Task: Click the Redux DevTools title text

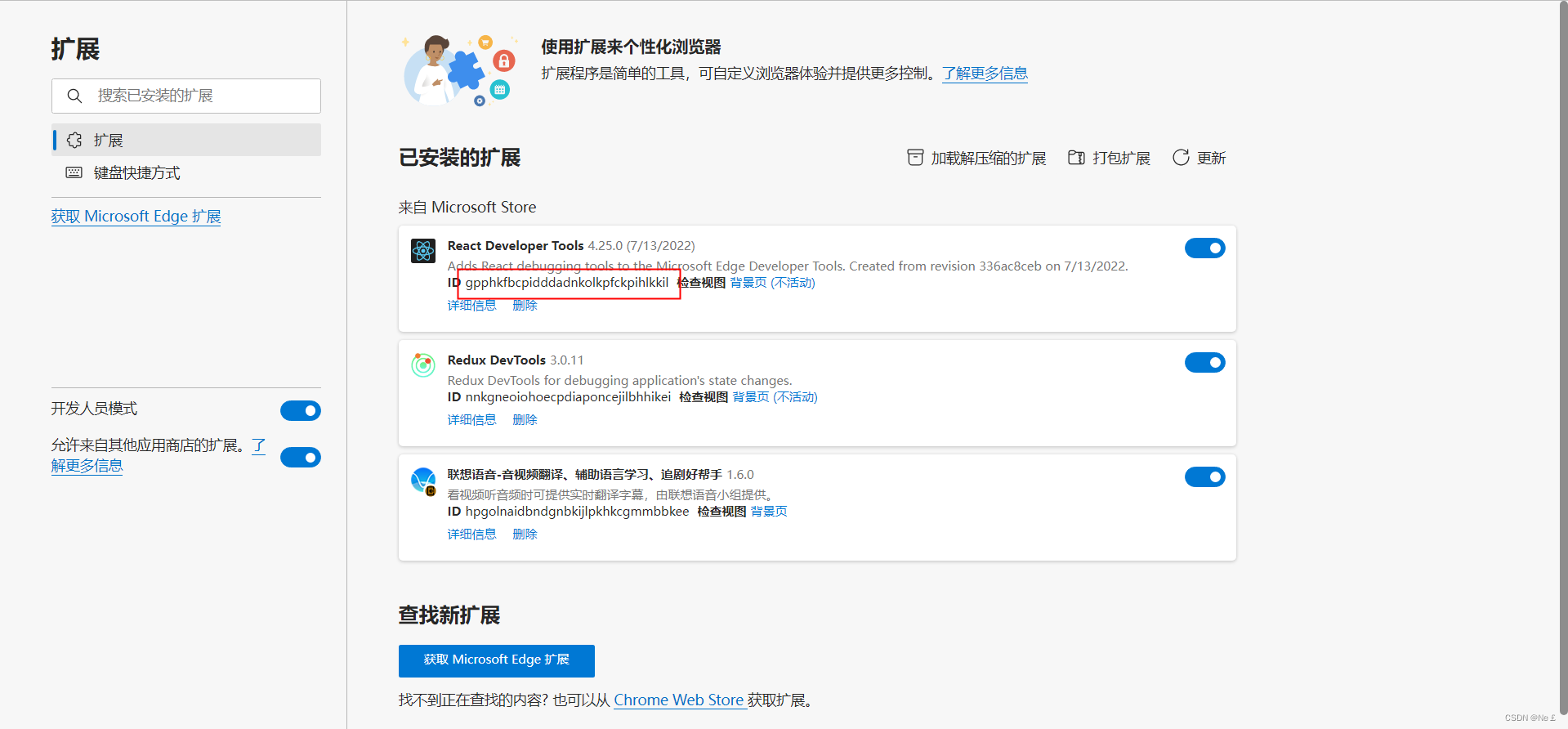Action: [x=496, y=360]
